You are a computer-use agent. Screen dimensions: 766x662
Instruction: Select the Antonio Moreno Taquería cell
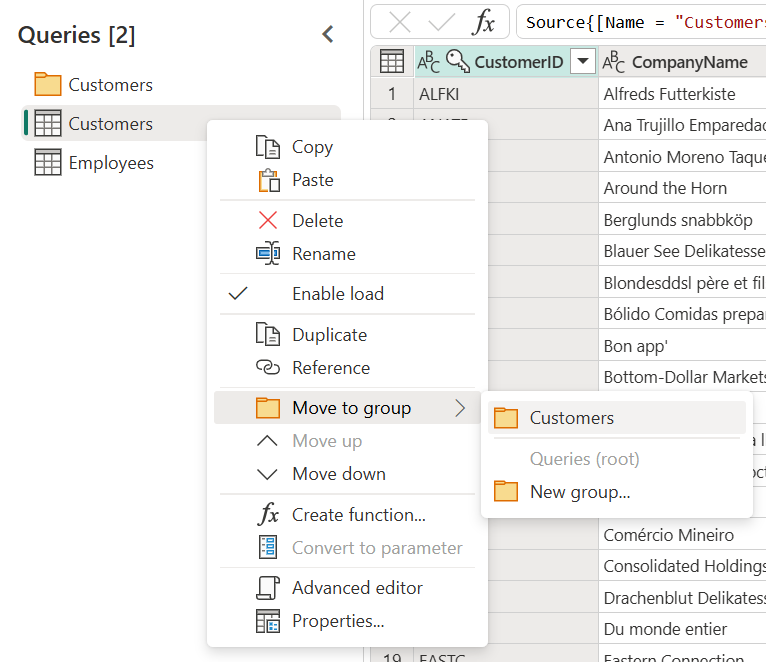[682, 156]
